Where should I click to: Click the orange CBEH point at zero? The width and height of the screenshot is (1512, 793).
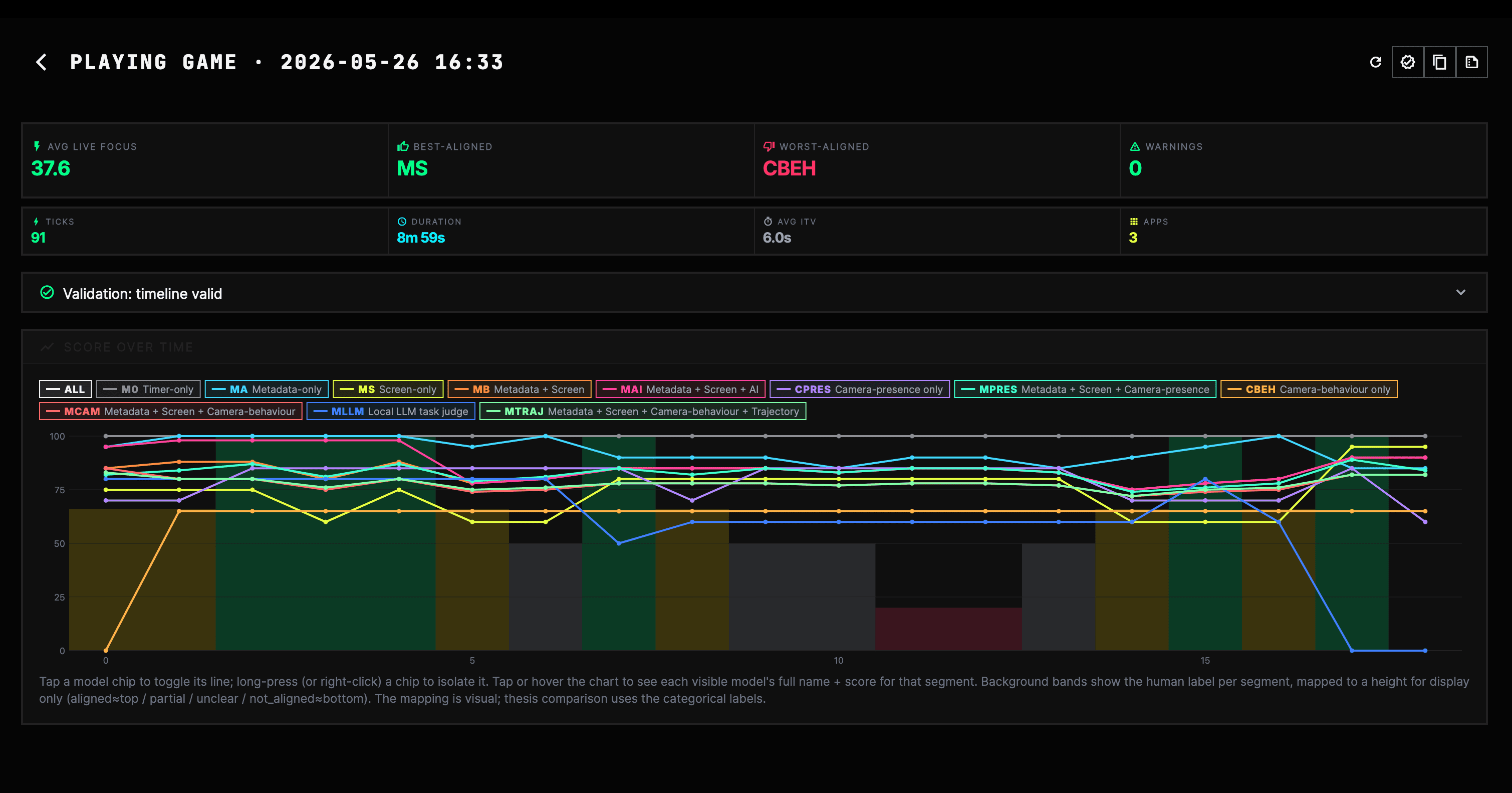click(106, 650)
